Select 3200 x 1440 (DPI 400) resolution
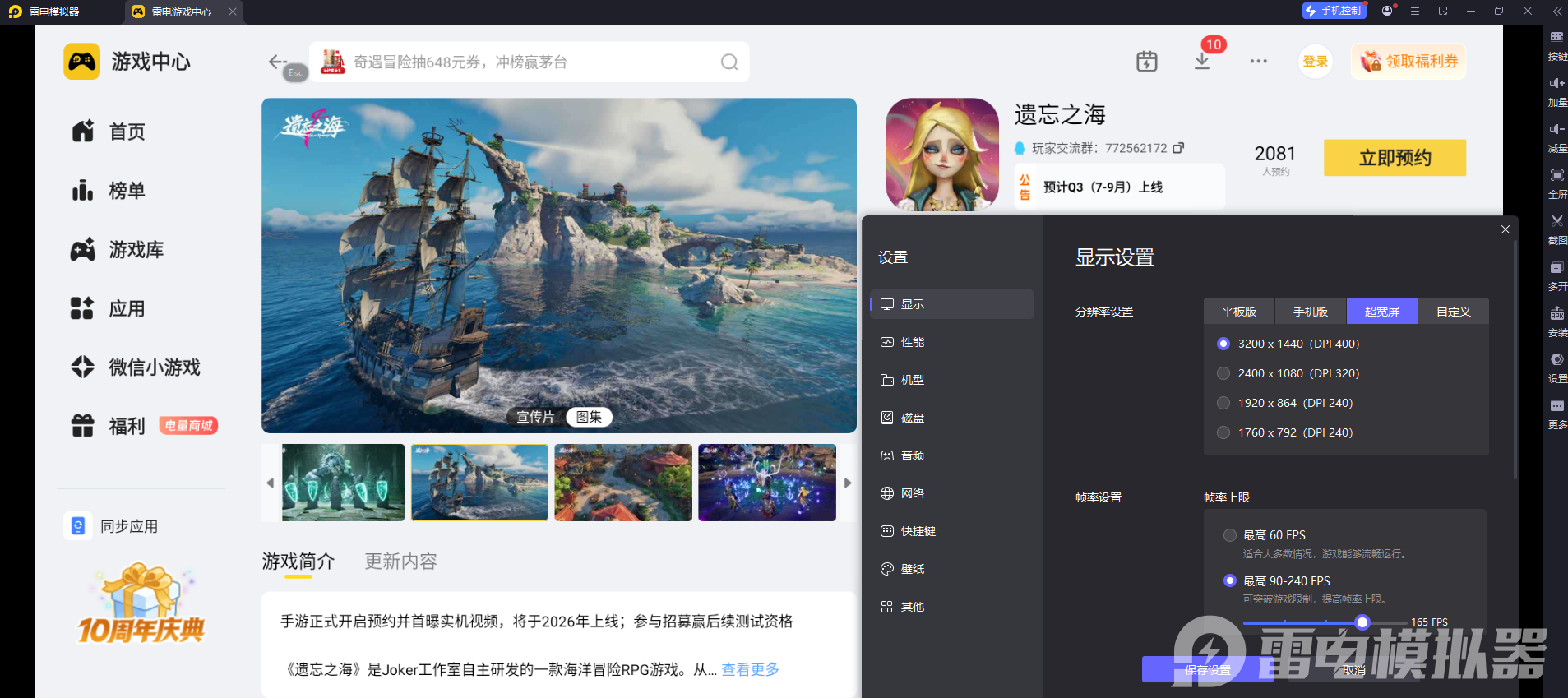 pyautogui.click(x=1223, y=344)
